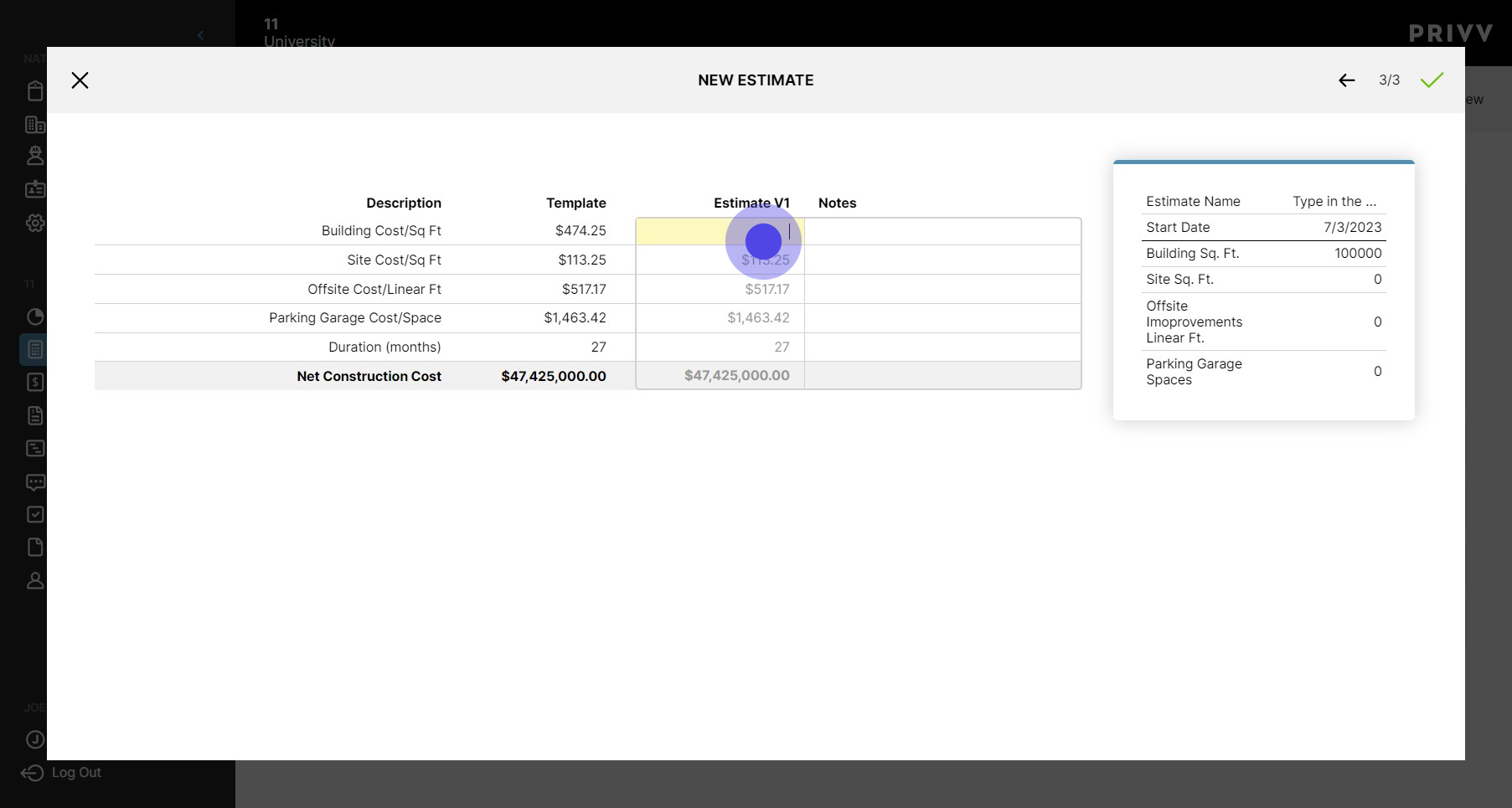Image resolution: width=1512 pixels, height=808 pixels.
Task: Open the person profile icon in the sidebar
Action: (35, 580)
